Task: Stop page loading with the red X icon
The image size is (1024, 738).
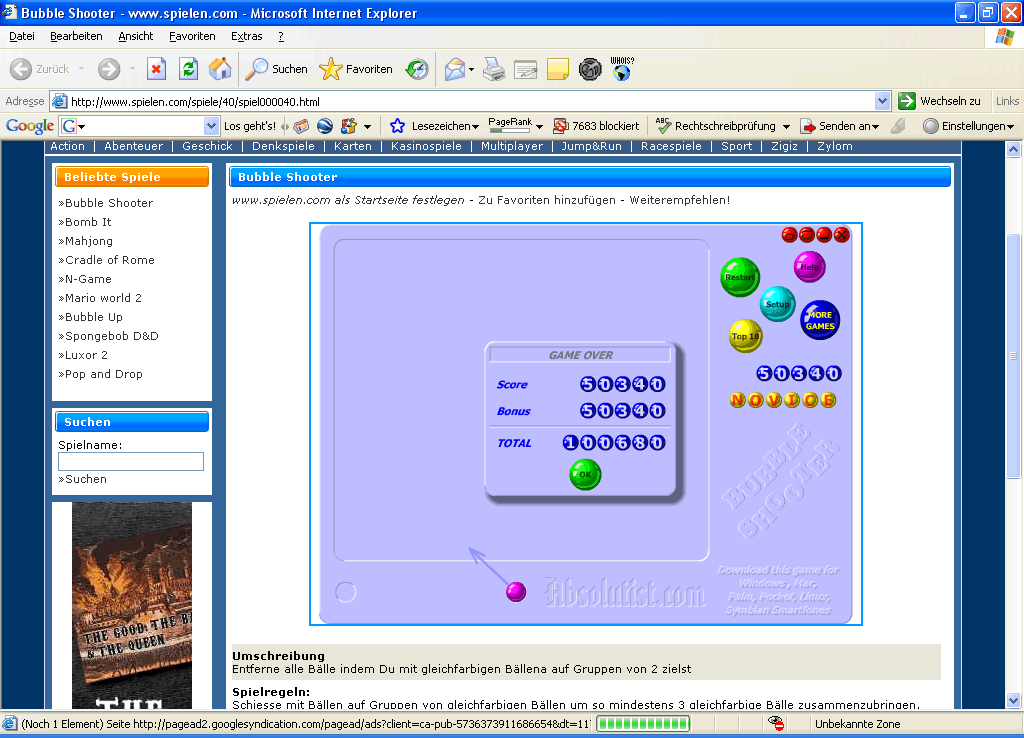Action: (156, 69)
